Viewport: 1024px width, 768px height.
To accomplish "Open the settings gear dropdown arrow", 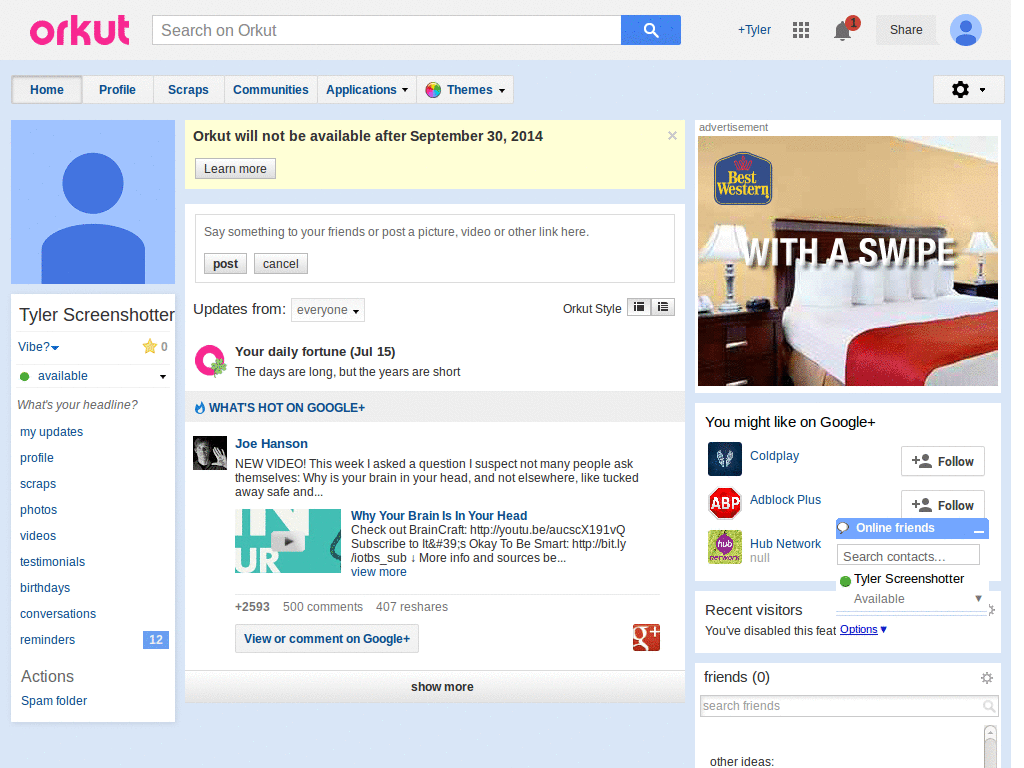I will point(982,90).
